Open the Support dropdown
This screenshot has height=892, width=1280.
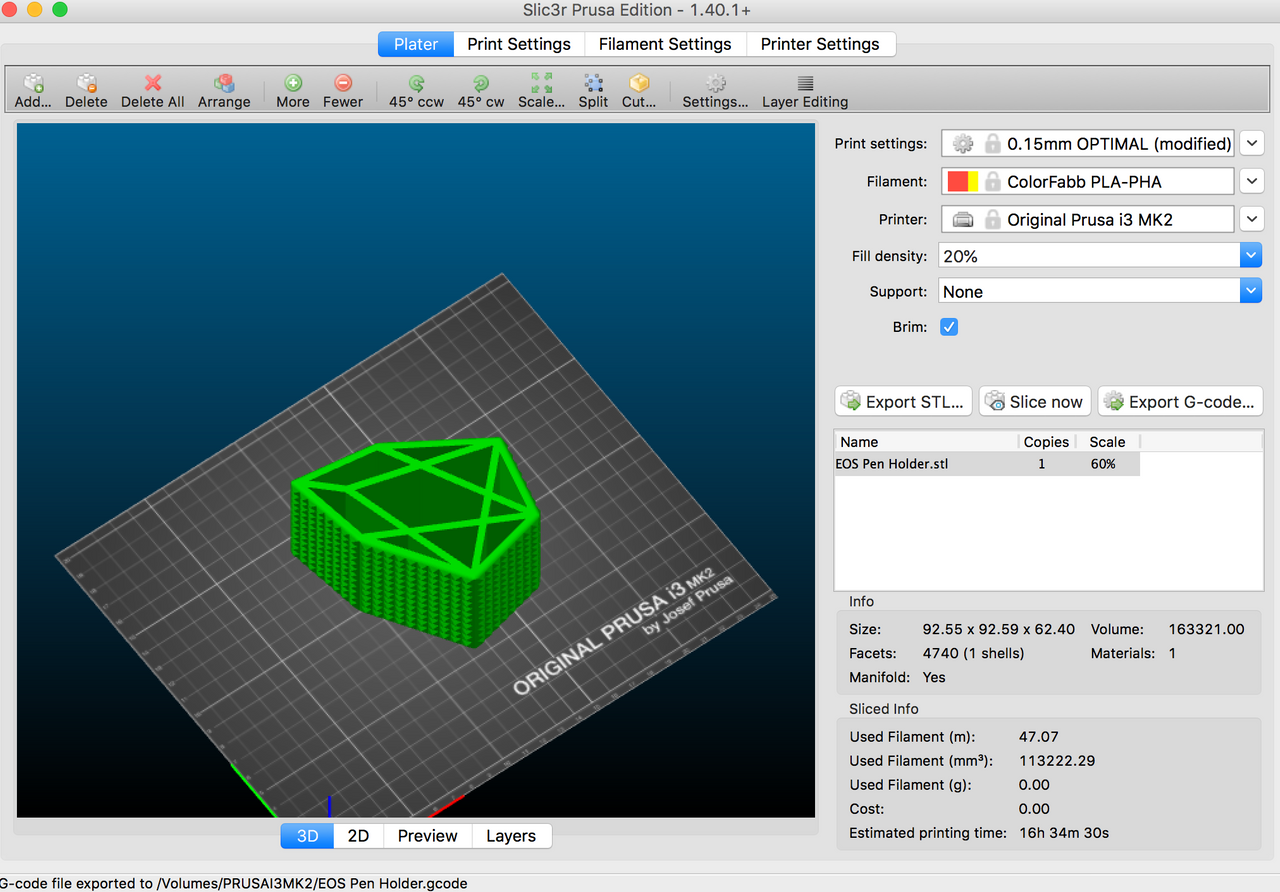pos(1251,292)
